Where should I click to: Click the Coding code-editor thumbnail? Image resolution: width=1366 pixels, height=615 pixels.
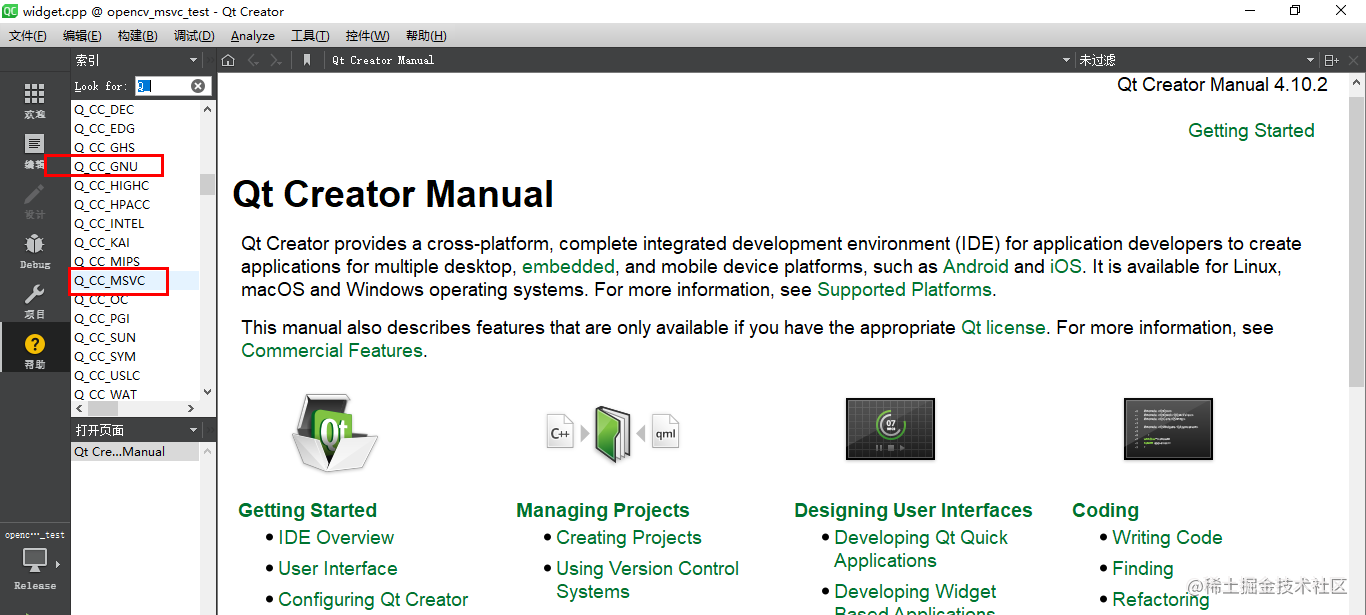pyautogui.click(x=1168, y=429)
